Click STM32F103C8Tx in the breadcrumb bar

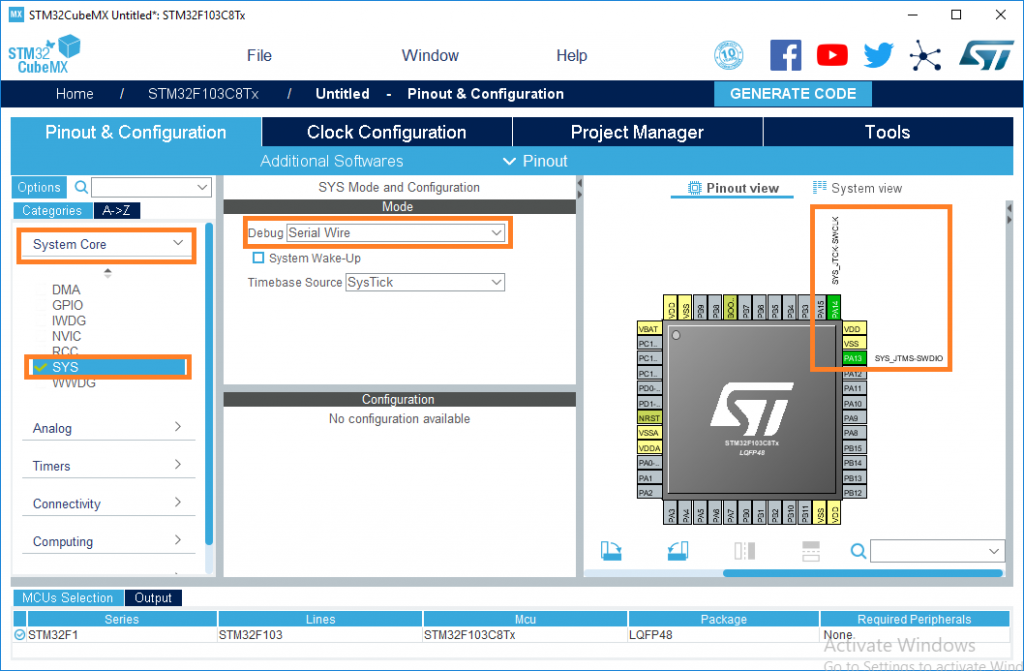point(203,94)
